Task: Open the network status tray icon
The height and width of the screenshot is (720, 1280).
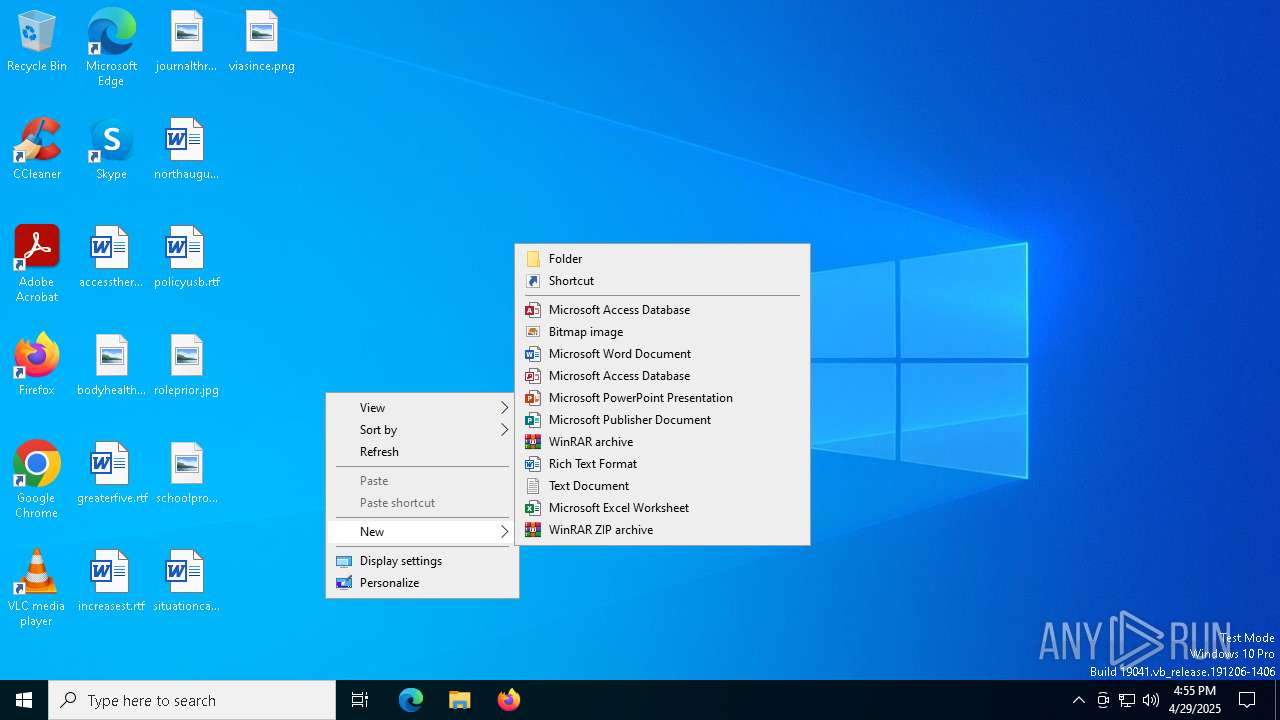Action: pyautogui.click(x=1127, y=700)
